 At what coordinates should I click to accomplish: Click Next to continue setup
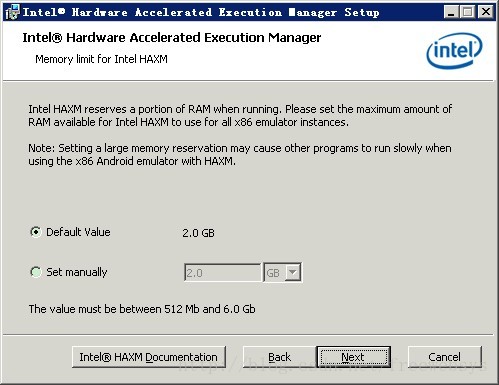(x=353, y=357)
